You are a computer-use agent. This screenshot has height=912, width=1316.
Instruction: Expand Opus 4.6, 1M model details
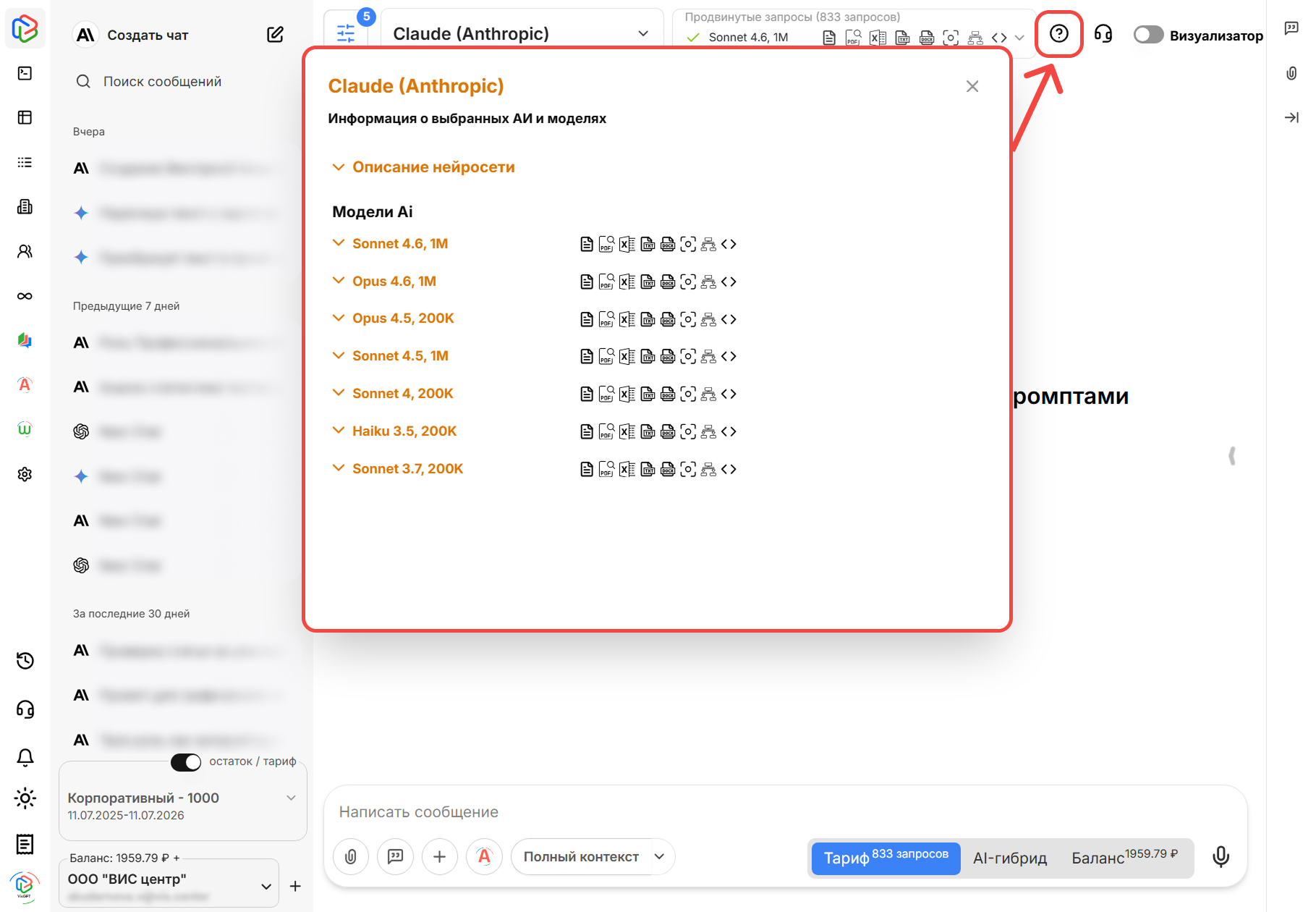(394, 282)
